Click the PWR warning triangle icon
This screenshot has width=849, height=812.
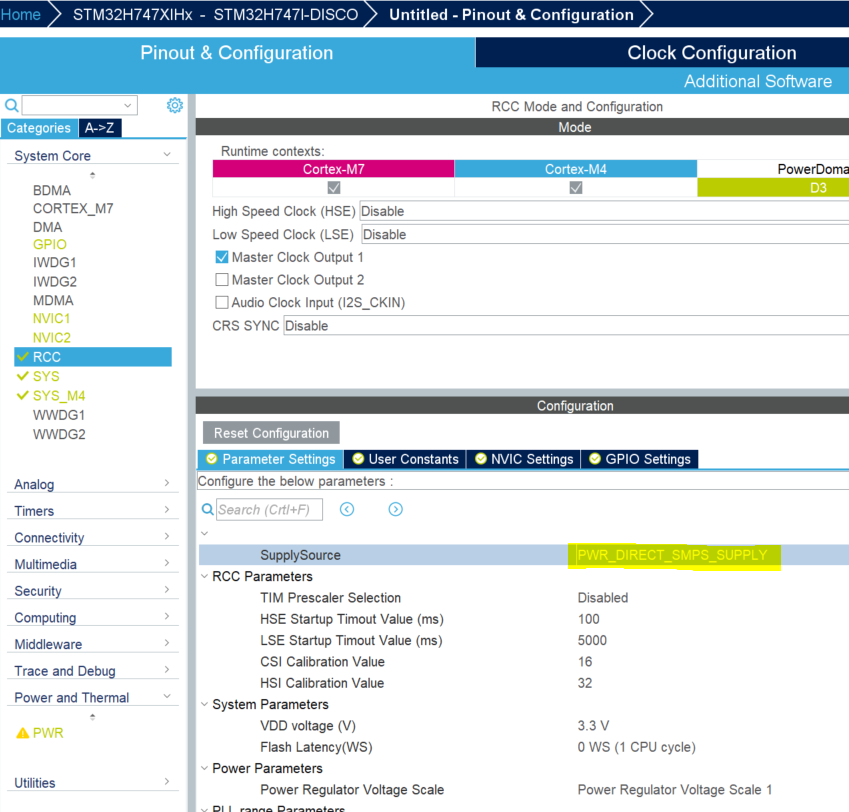pyautogui.click(x=23, y=733)
